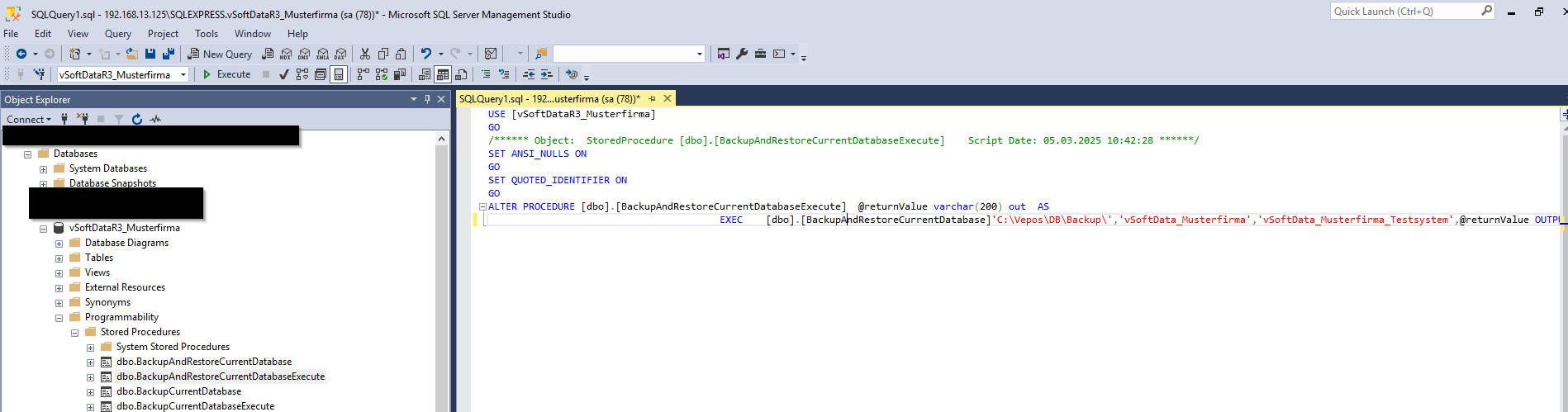Expand the Views folder node
1568x412 pixels.
(x=59, y=273)
